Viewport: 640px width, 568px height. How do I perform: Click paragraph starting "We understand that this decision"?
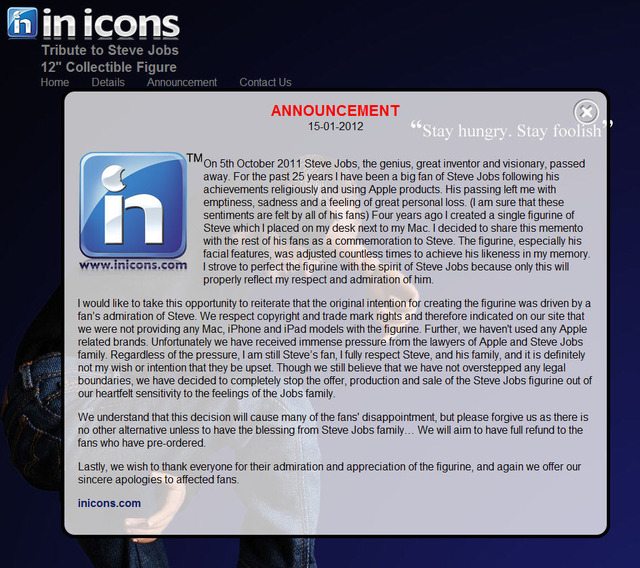tap(333, 430)
